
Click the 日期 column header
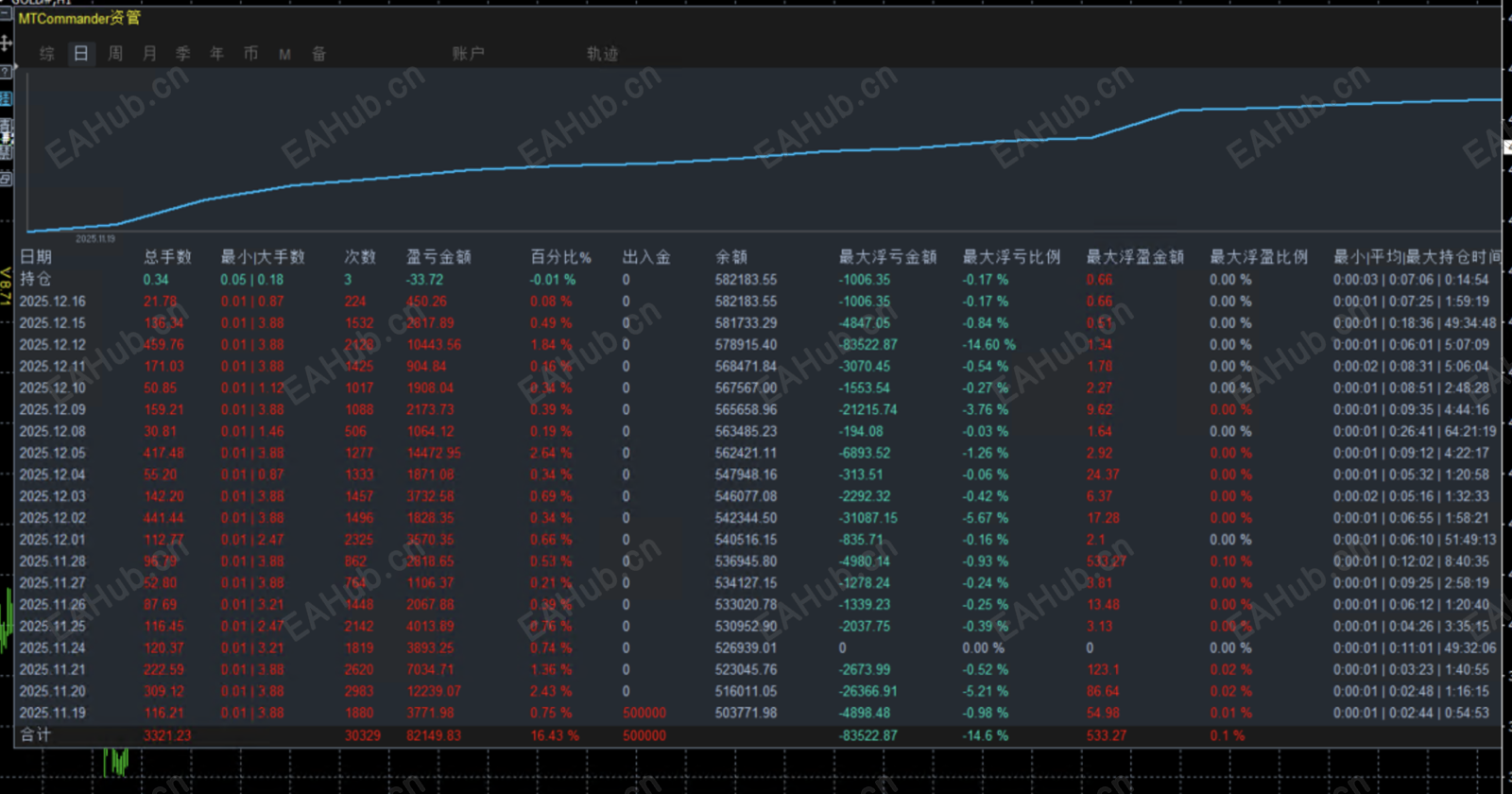pyautogui.click(x=36, y=257)
